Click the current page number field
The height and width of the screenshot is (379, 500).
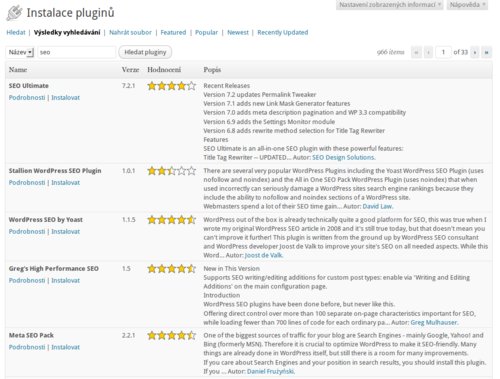[443, 52]
